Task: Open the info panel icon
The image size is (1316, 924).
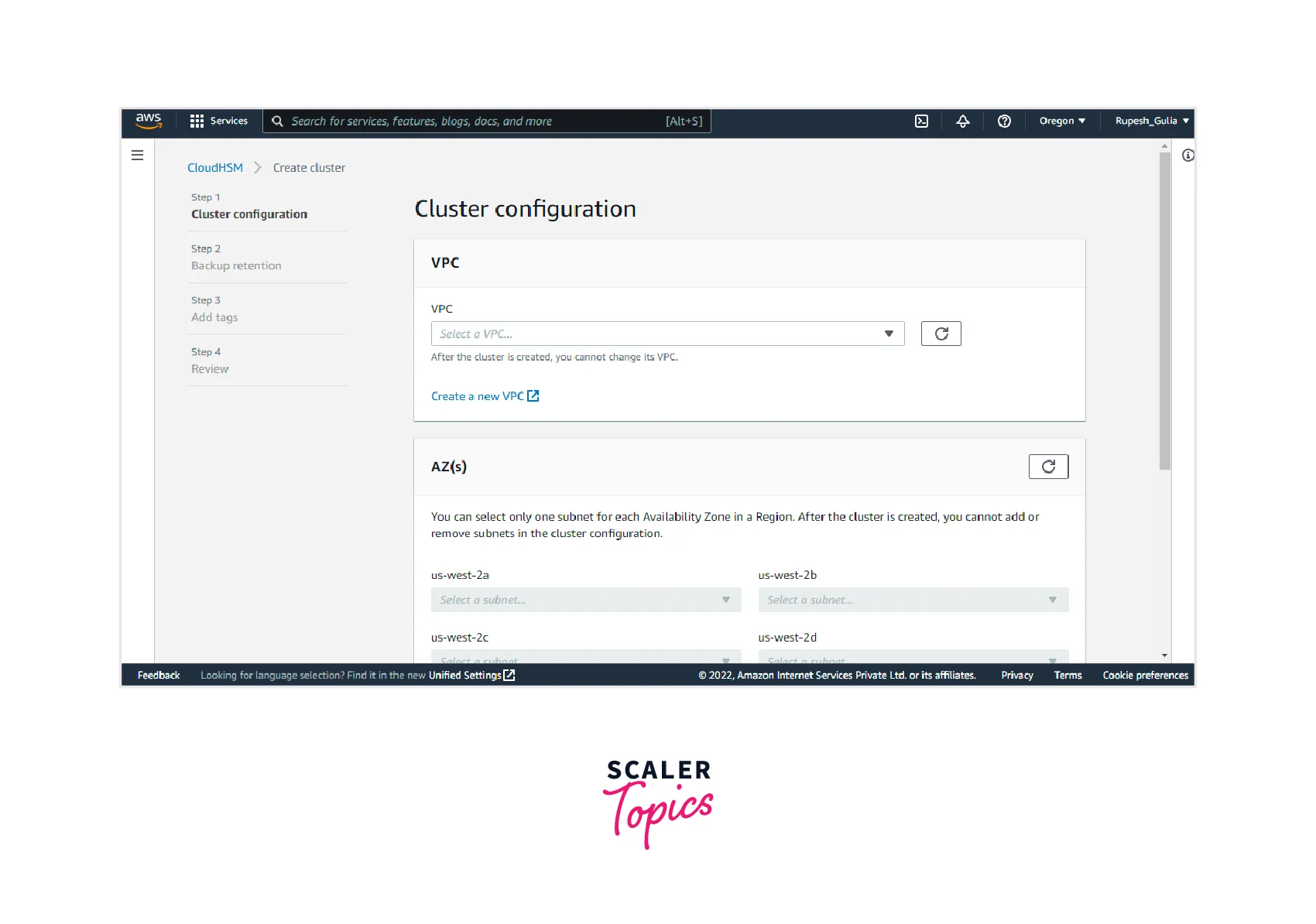Action: point(1187,156)
